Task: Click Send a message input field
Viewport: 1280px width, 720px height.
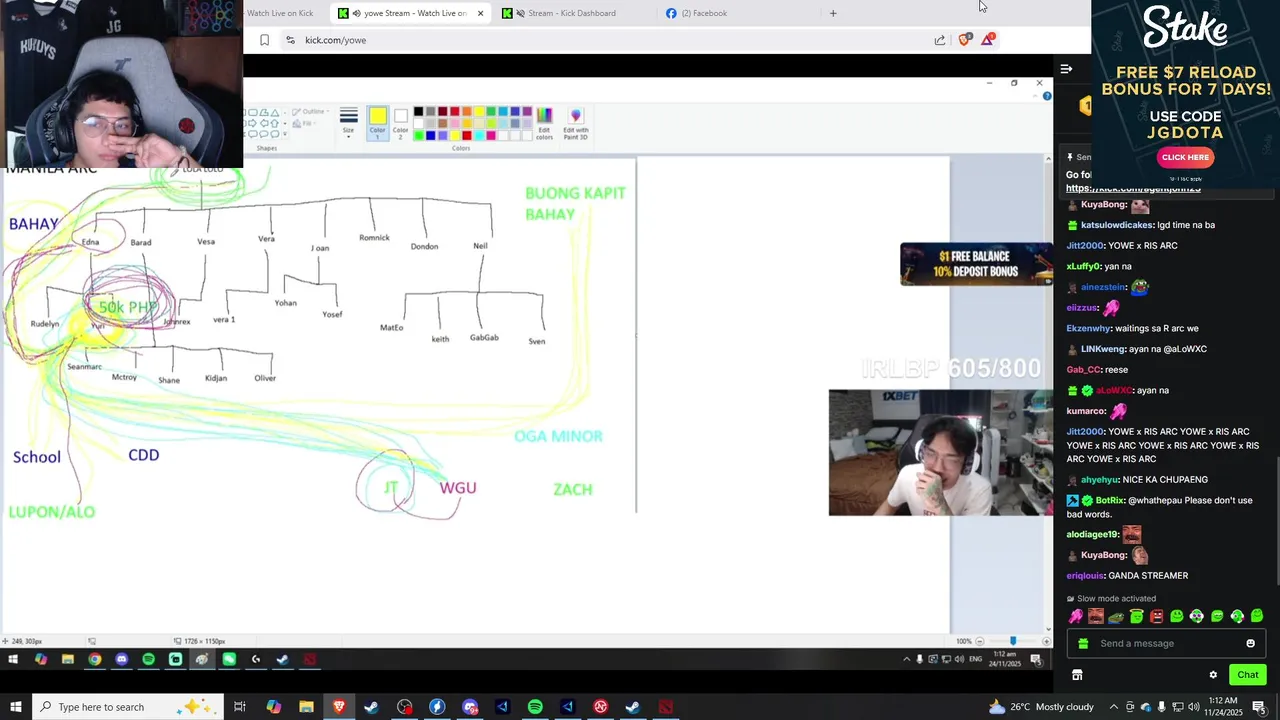Action: tap(1165, 643)
